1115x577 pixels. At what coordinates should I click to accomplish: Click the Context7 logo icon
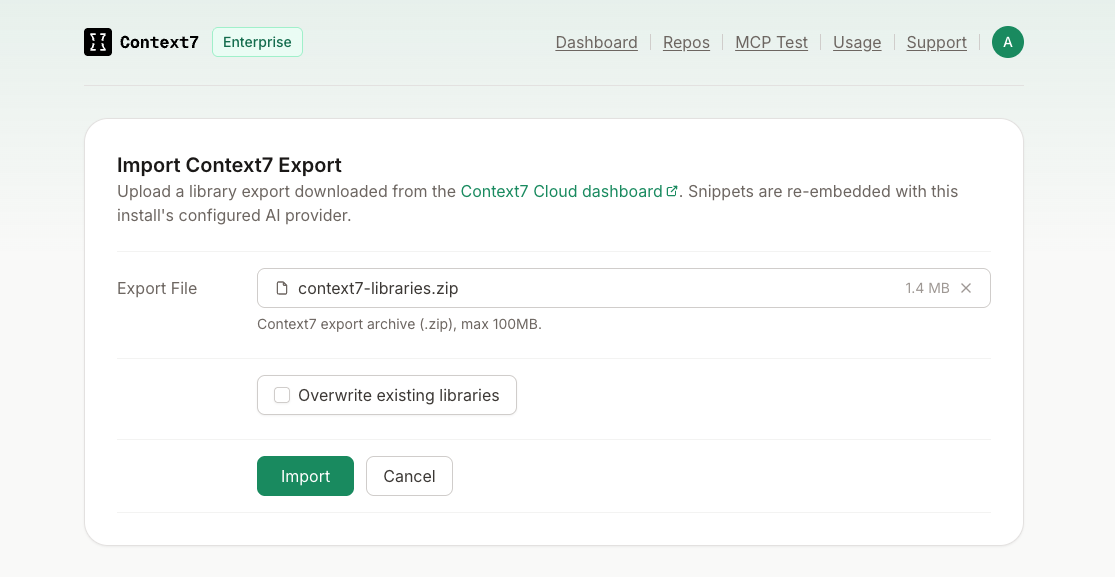click(98, 42)
